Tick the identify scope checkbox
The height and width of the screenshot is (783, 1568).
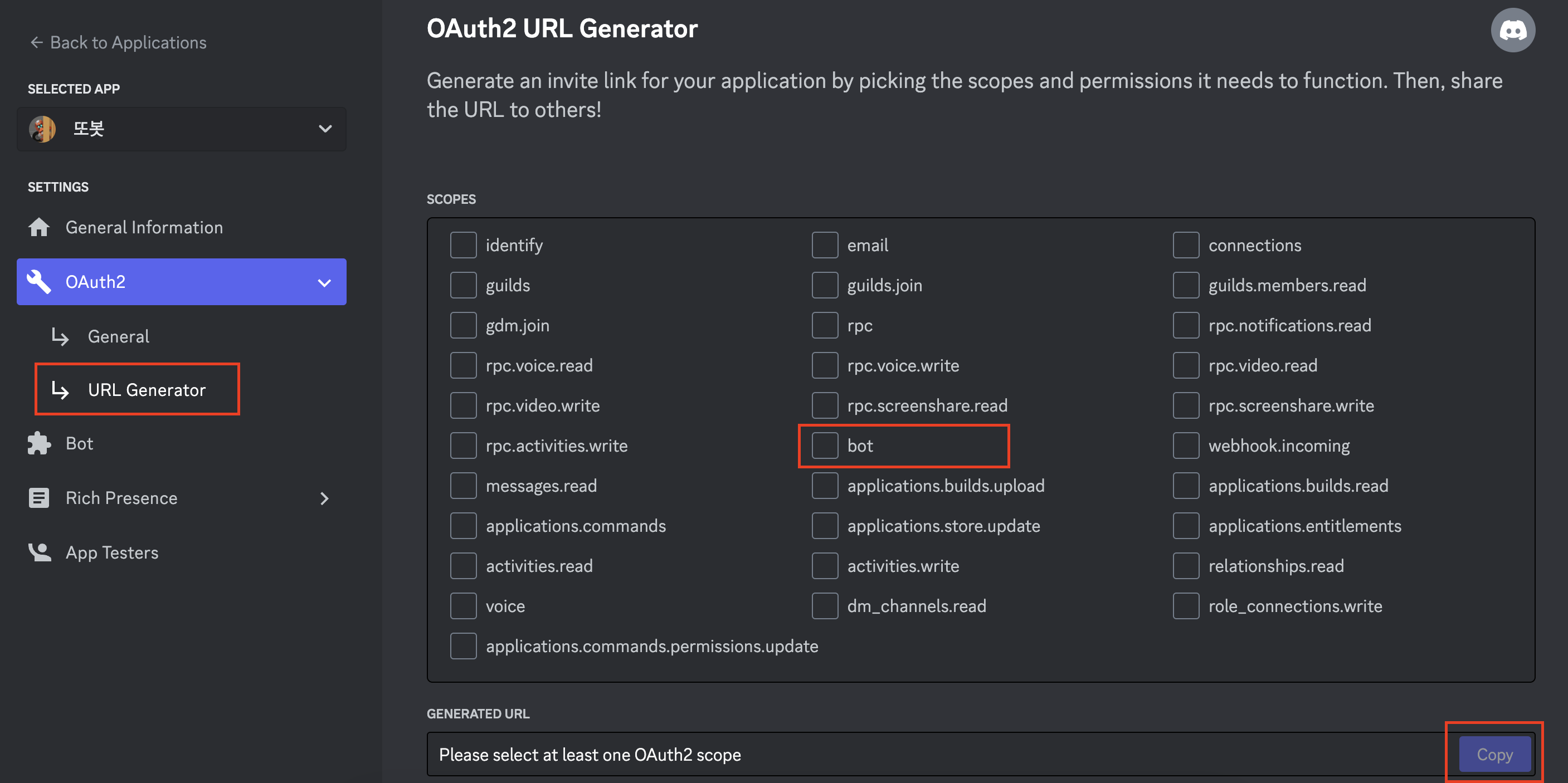pyautogui.click(x=463, y=245)
